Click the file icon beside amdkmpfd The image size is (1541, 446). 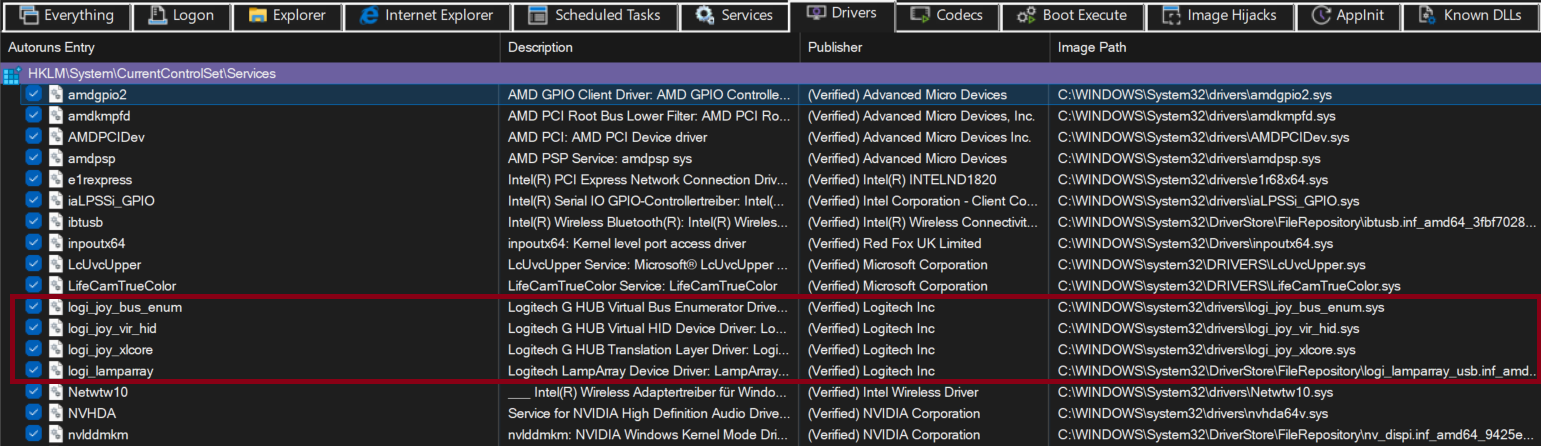[56, 116]
